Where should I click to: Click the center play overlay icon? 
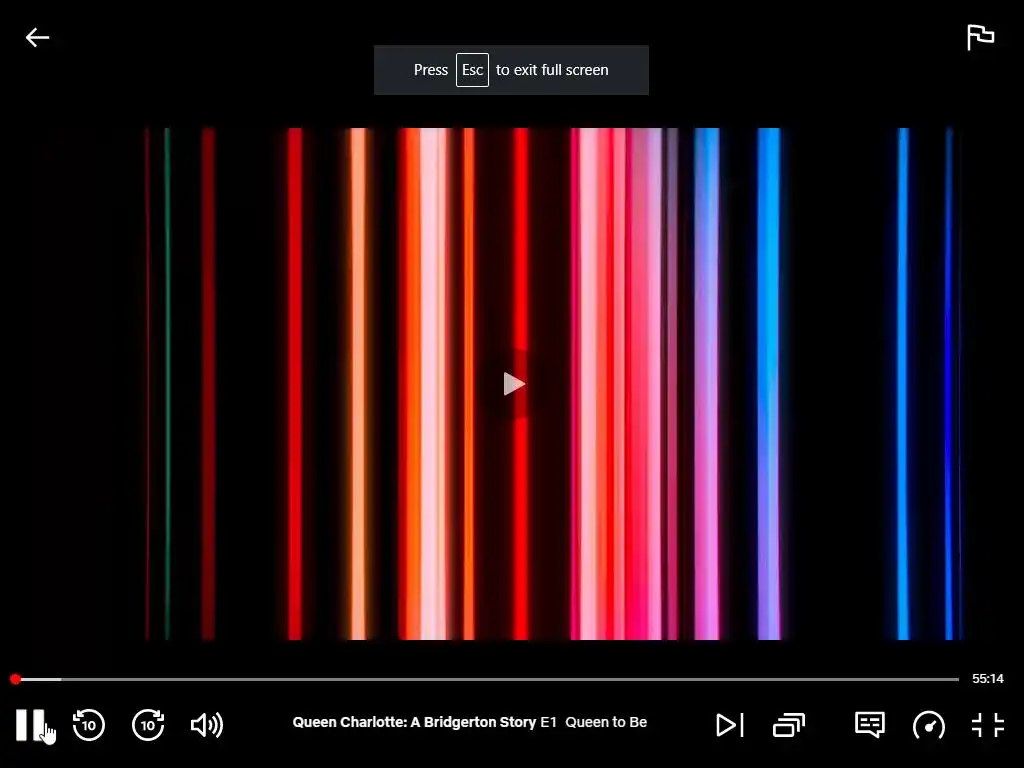(x=514, y=384)
